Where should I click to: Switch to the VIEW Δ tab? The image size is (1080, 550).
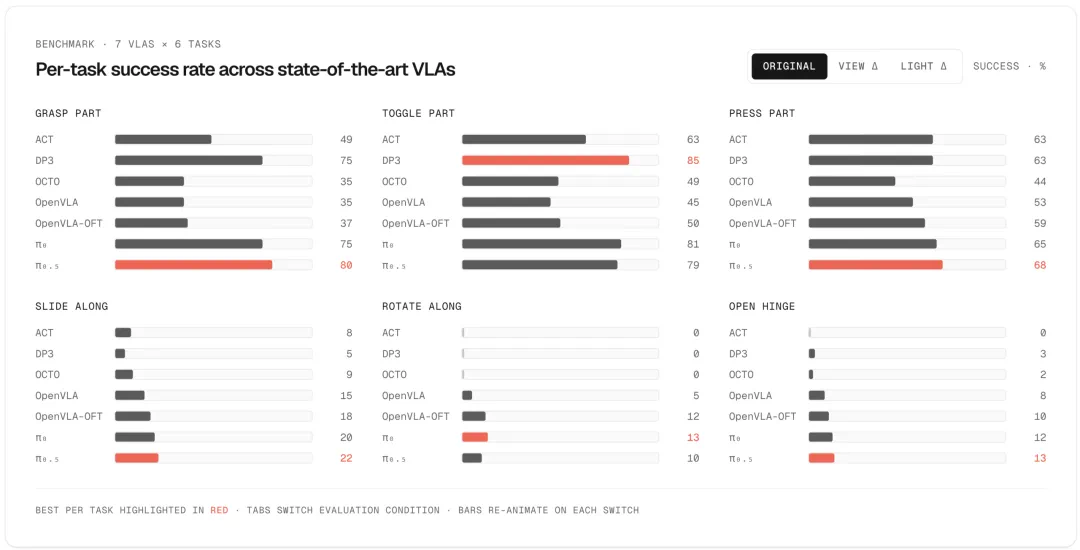tap(858, 66)
